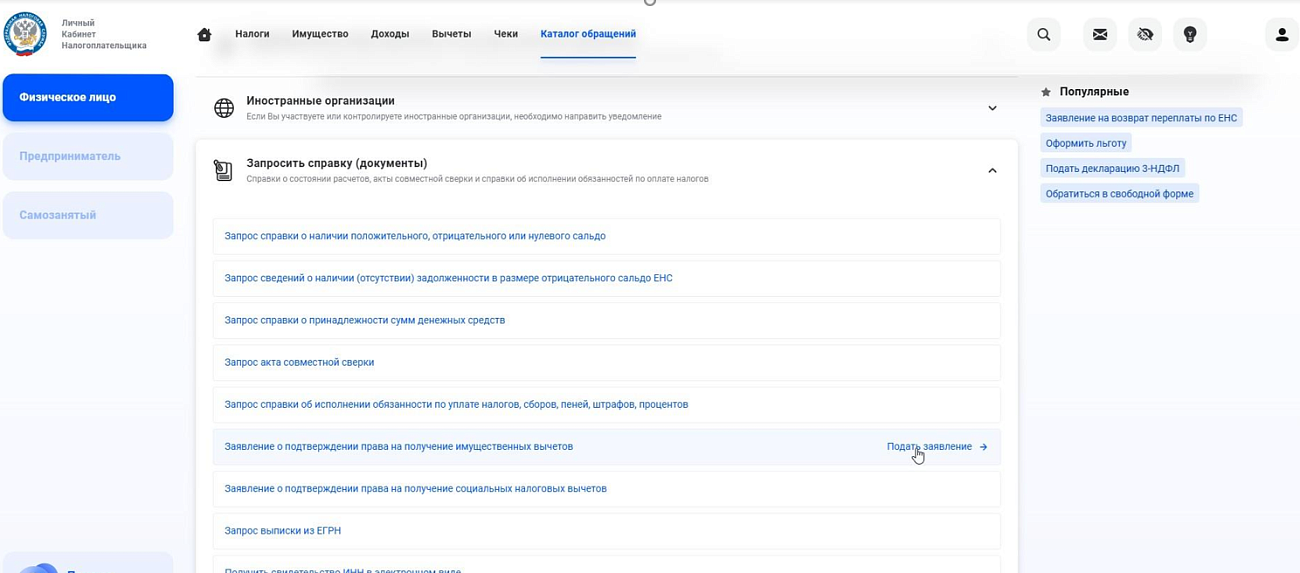Viewport: 1300px width, 573px height.
Task: Open Запрос акта совместной сверки
Action: (x=299, y=363)
